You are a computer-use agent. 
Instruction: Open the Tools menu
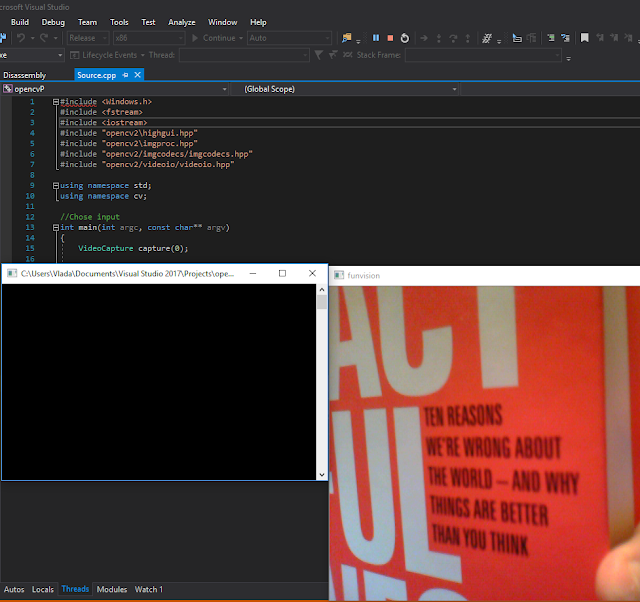[x=119, y=22]
